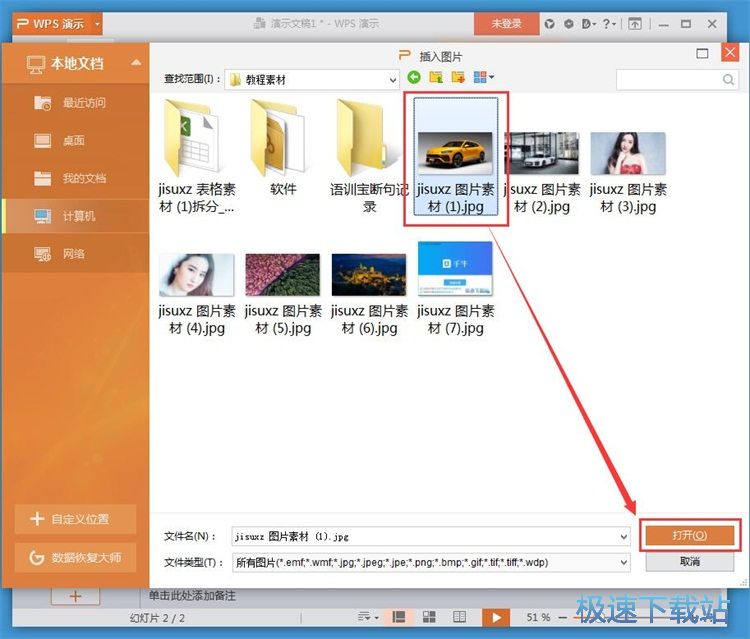The width and height of the screenshot is (750, 639).
Task: Expand the 文件类型 dropdown arrow
Action: click(x=624, y=562)
